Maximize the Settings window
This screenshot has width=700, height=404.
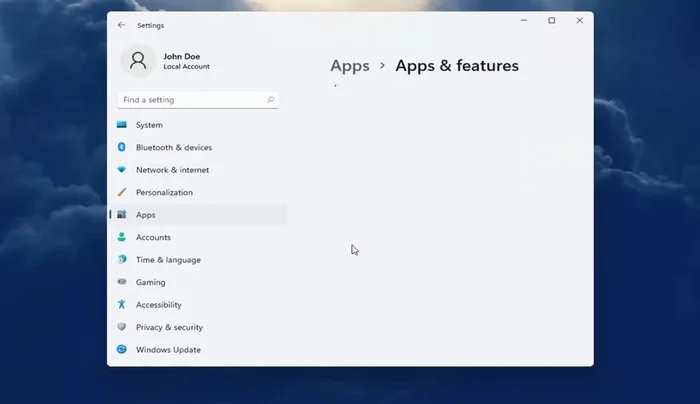coord(551,21)
